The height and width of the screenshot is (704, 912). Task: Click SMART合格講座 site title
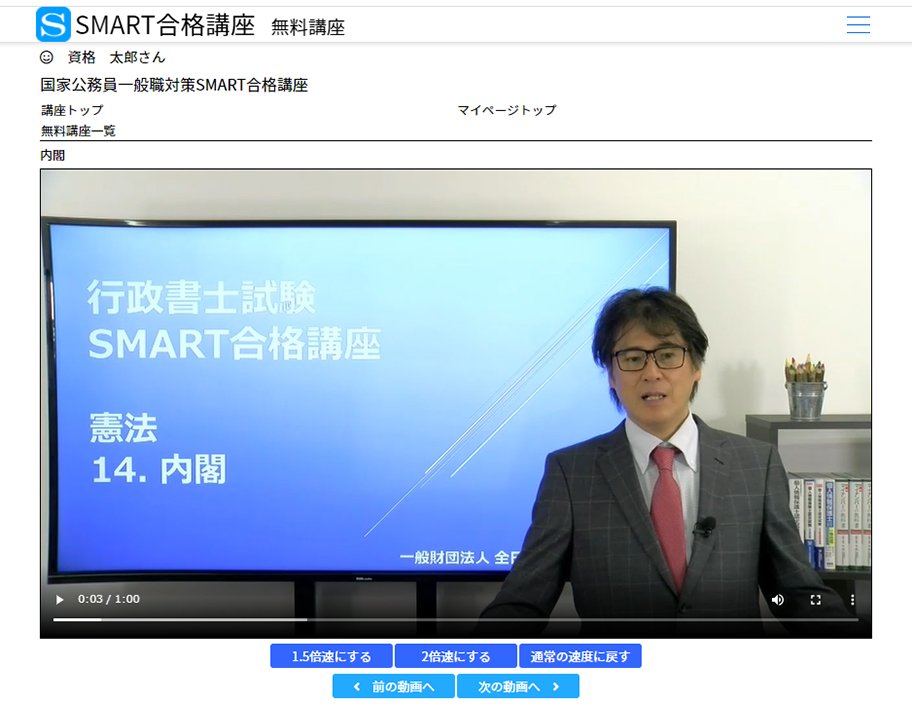(165, 25)
